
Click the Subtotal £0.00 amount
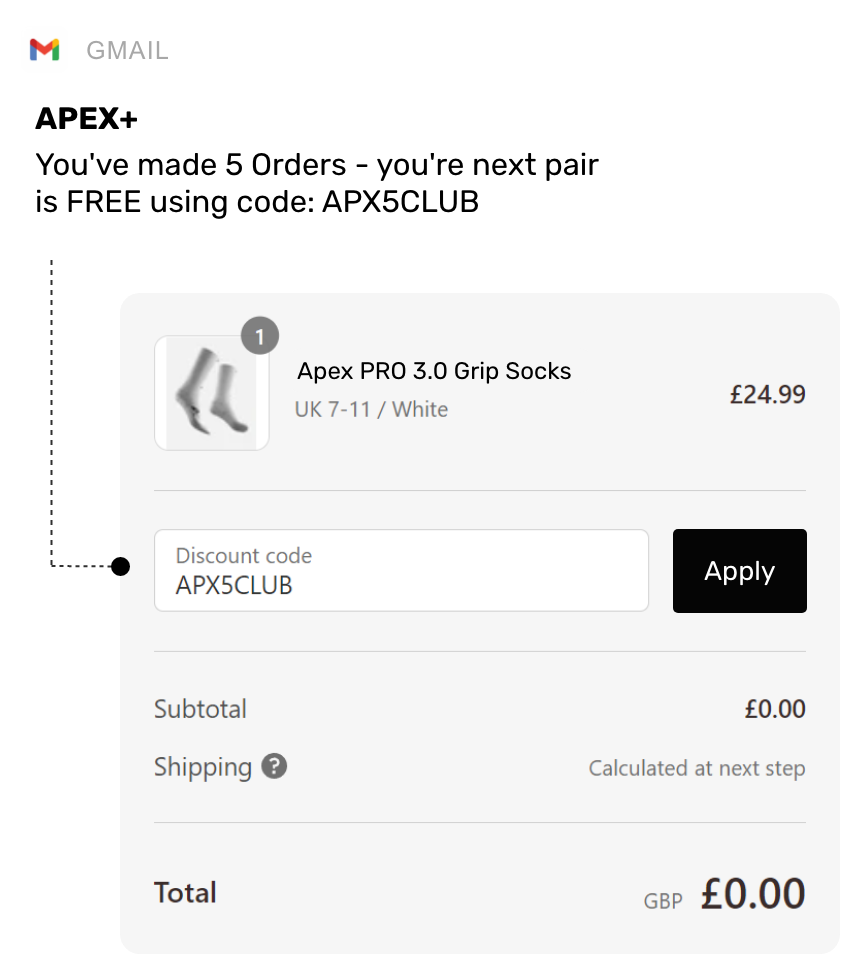[774, 709]
